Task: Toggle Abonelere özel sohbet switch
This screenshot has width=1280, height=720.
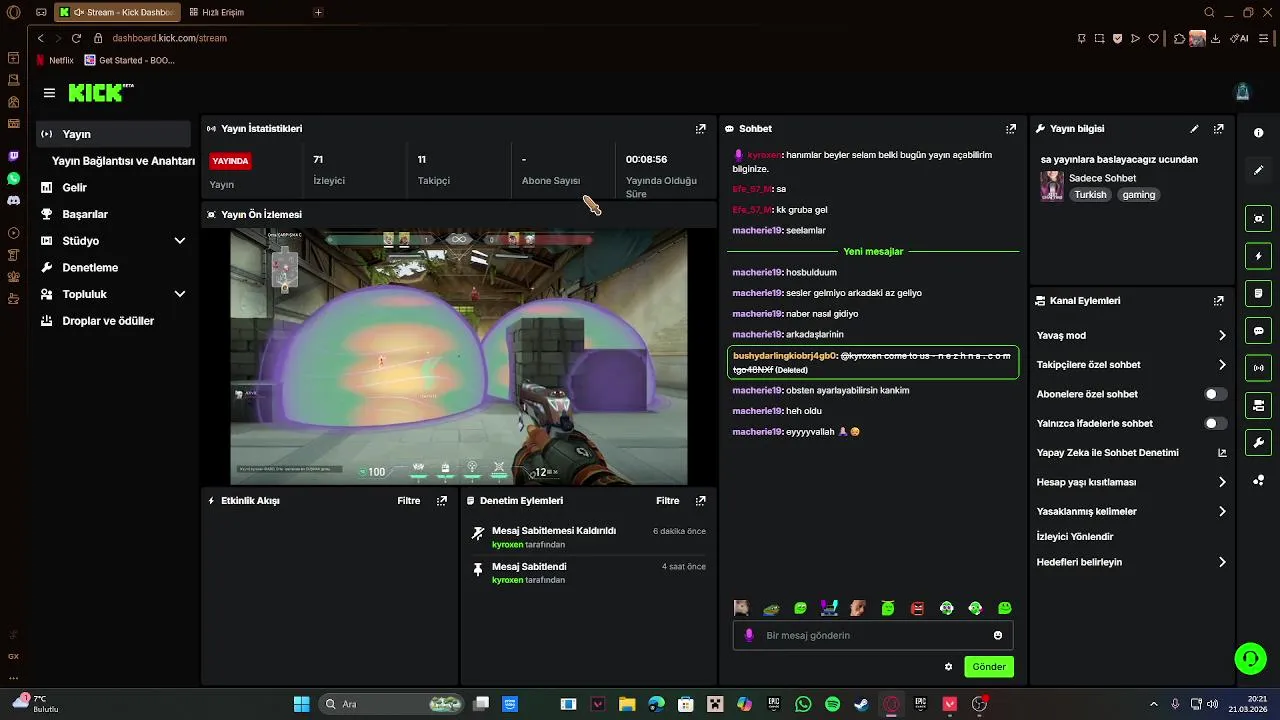Action: click(x=1215, y=394)
